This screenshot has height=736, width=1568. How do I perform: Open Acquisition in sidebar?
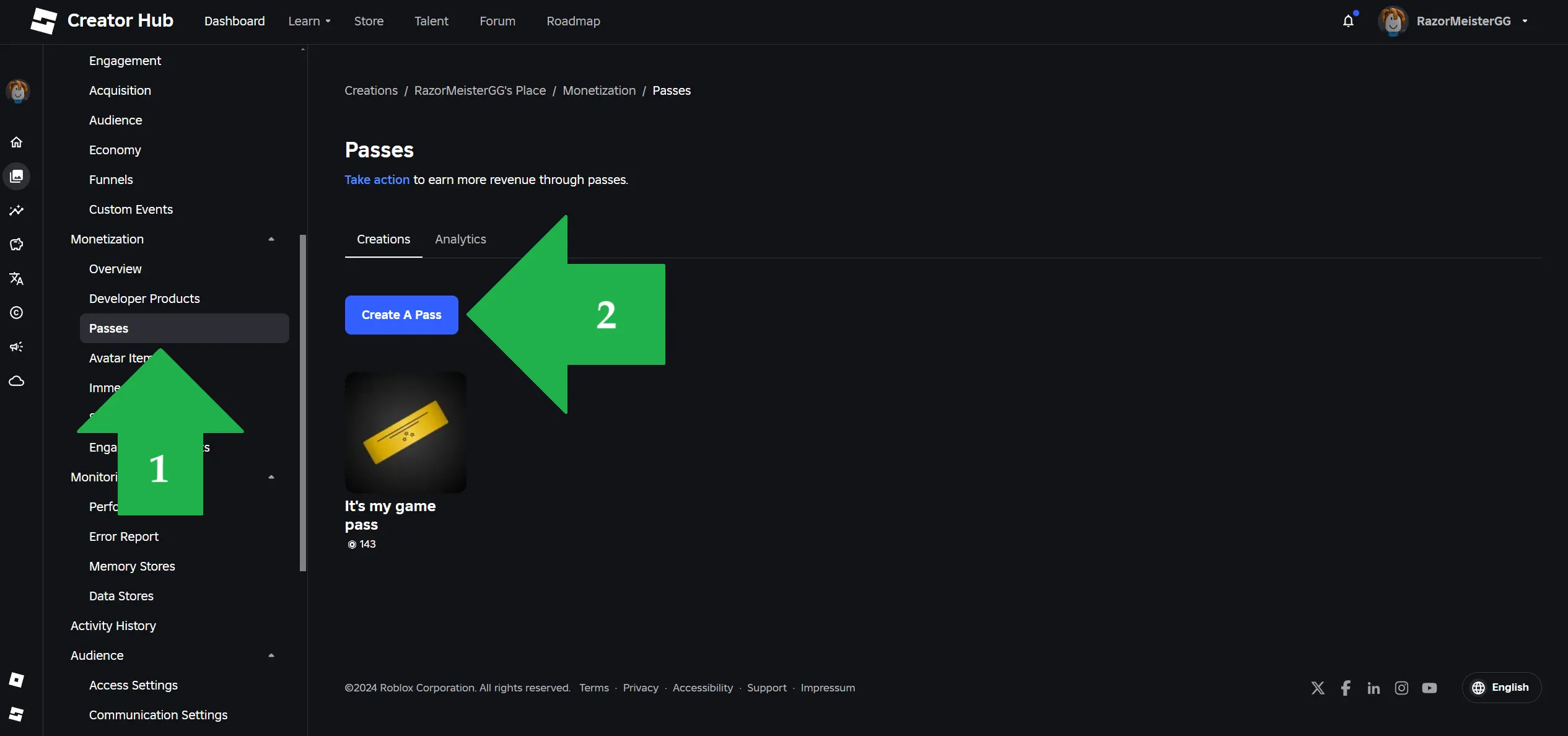click(x=120, y=90)
